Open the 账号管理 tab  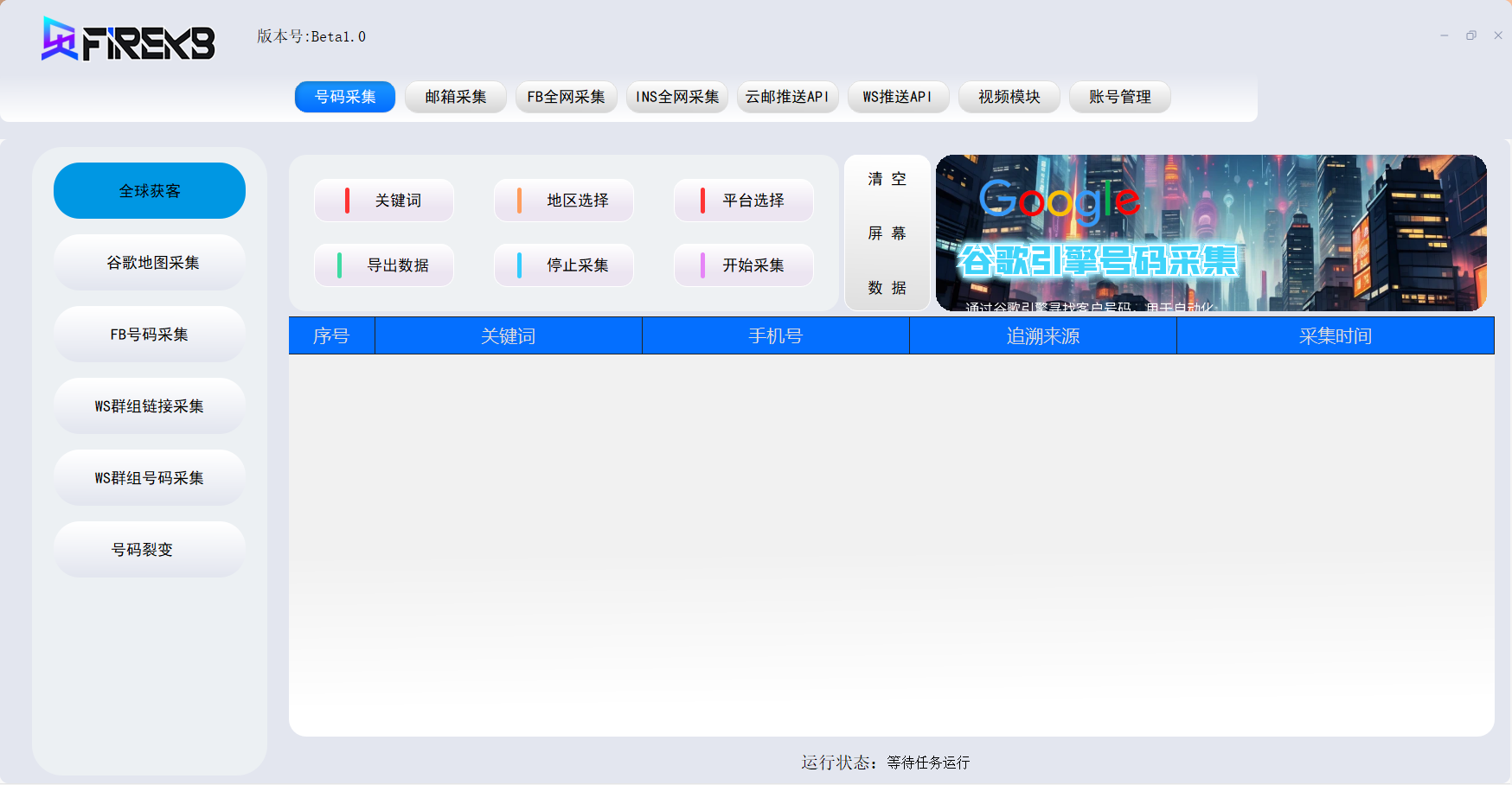click(1119, 97)
